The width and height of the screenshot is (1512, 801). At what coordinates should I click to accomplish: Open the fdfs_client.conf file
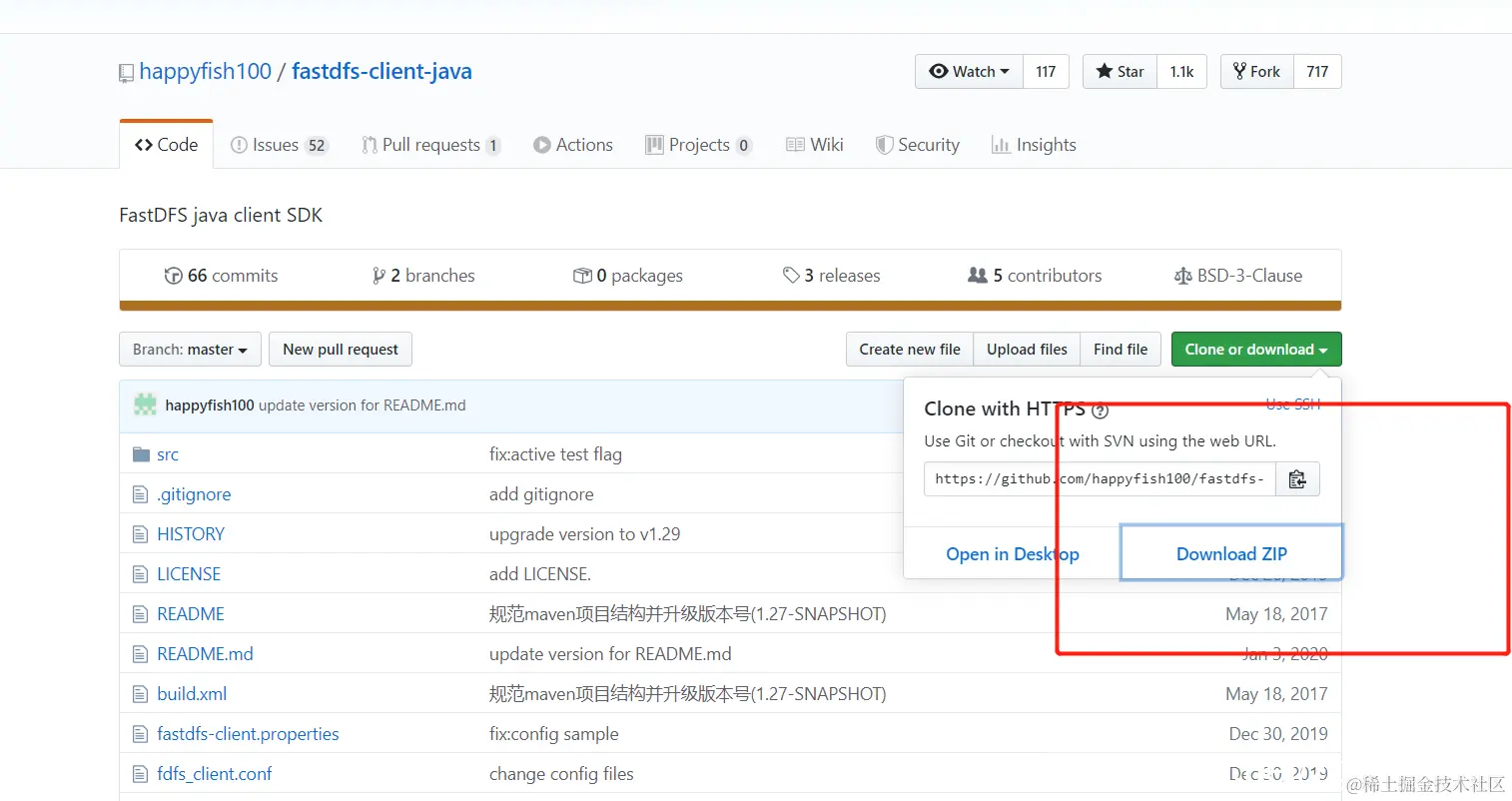(214, 774)
